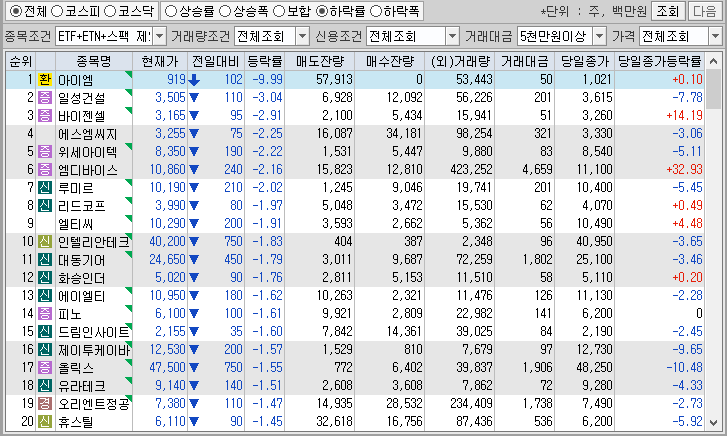The height and width of the screenshot is (436, 727).
Task: Select the 보합 radio button
Action: pos(279,11)
